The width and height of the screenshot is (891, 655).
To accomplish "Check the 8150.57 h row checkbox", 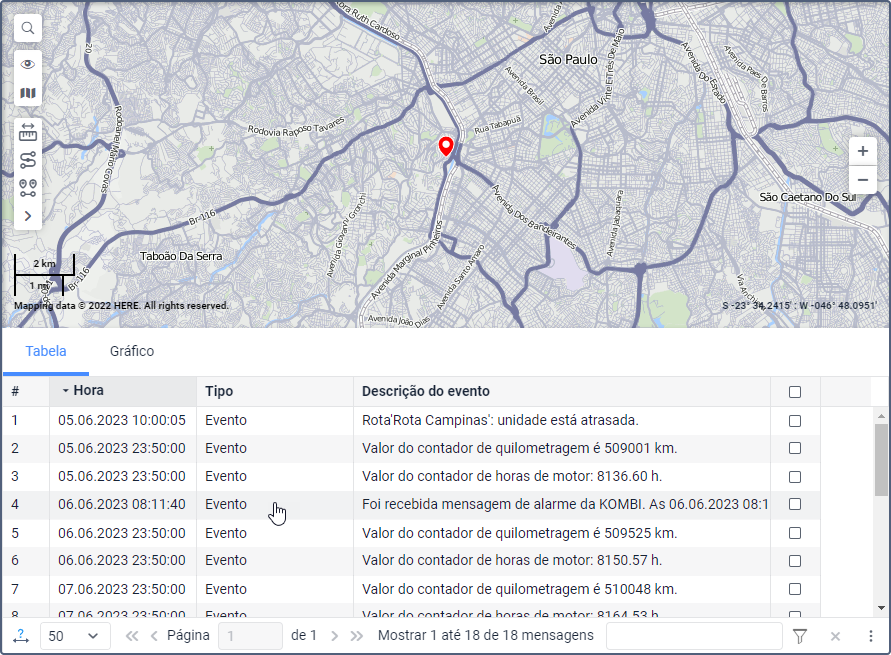I will click(795, 561).
